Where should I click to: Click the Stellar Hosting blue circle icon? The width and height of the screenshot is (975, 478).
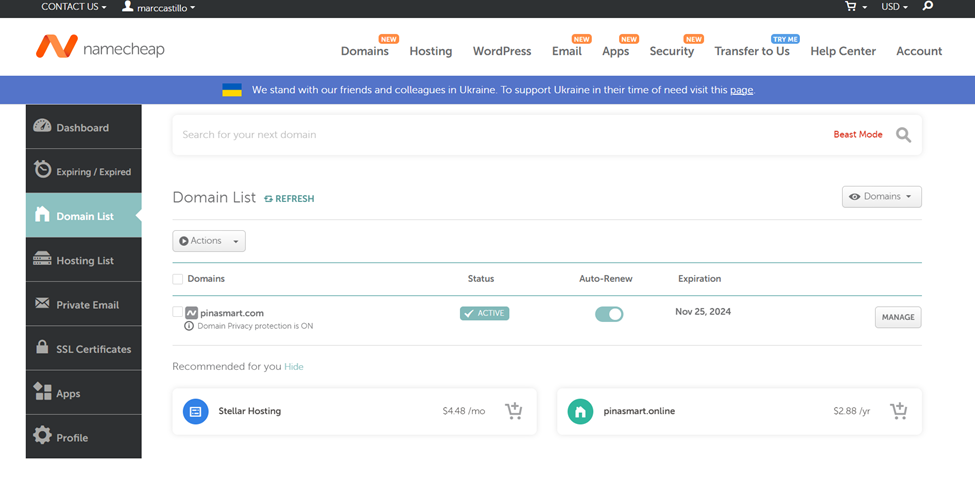[x=195, y=411]
